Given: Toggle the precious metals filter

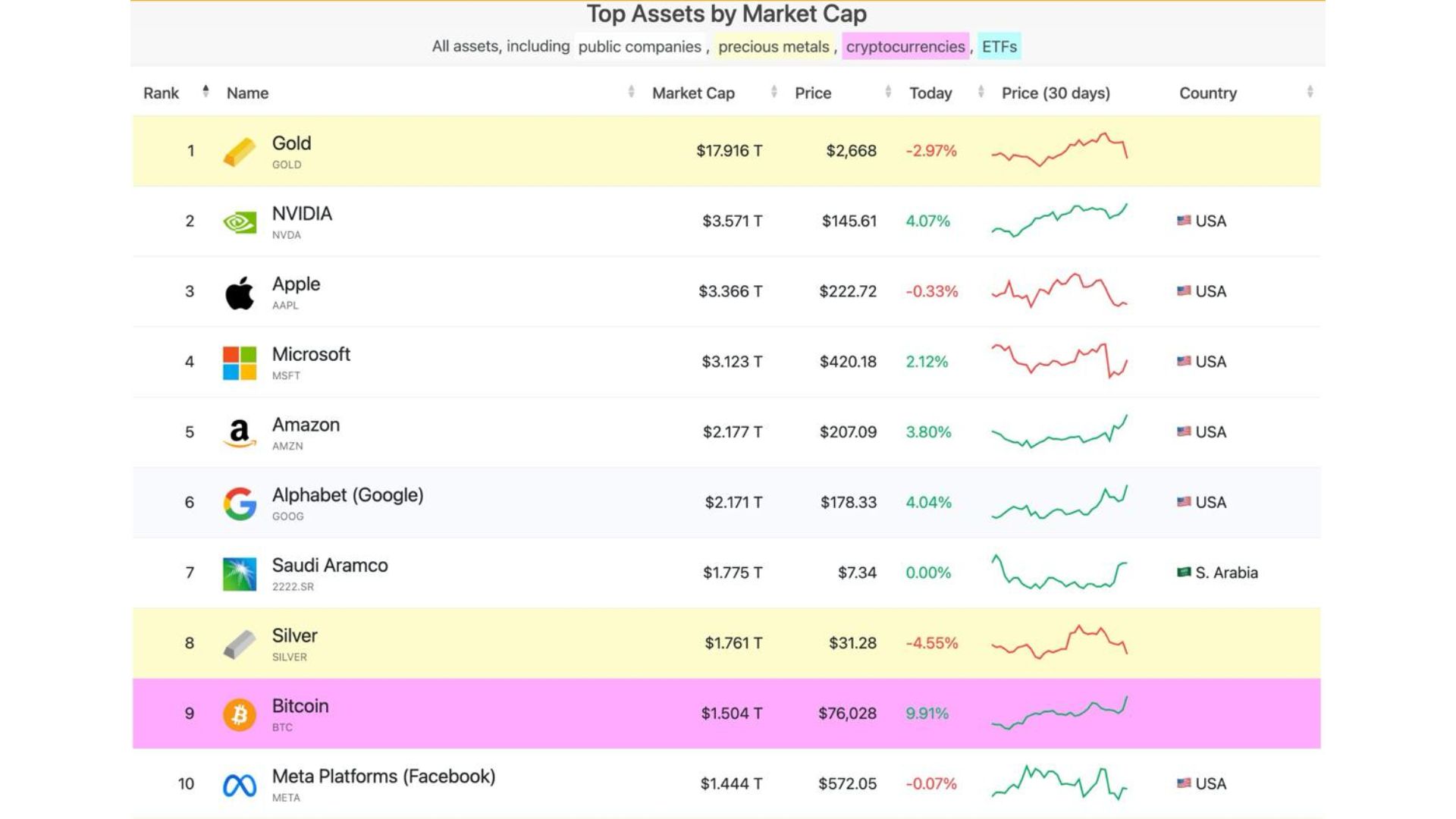Looking at the screenshot, I should pyautogui.click(x=773, y=46).
